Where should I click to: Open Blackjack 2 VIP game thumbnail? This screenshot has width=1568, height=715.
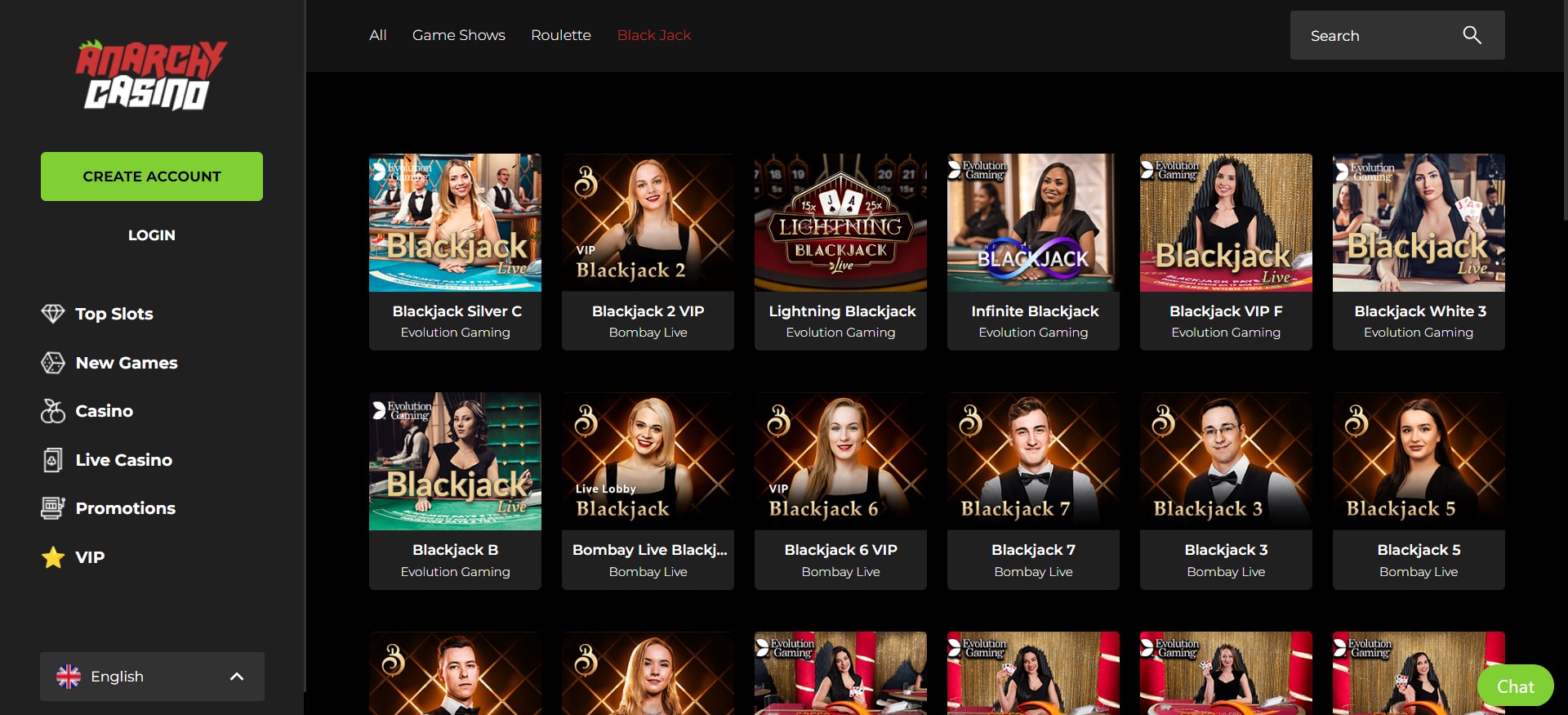[x=648, y=222]
